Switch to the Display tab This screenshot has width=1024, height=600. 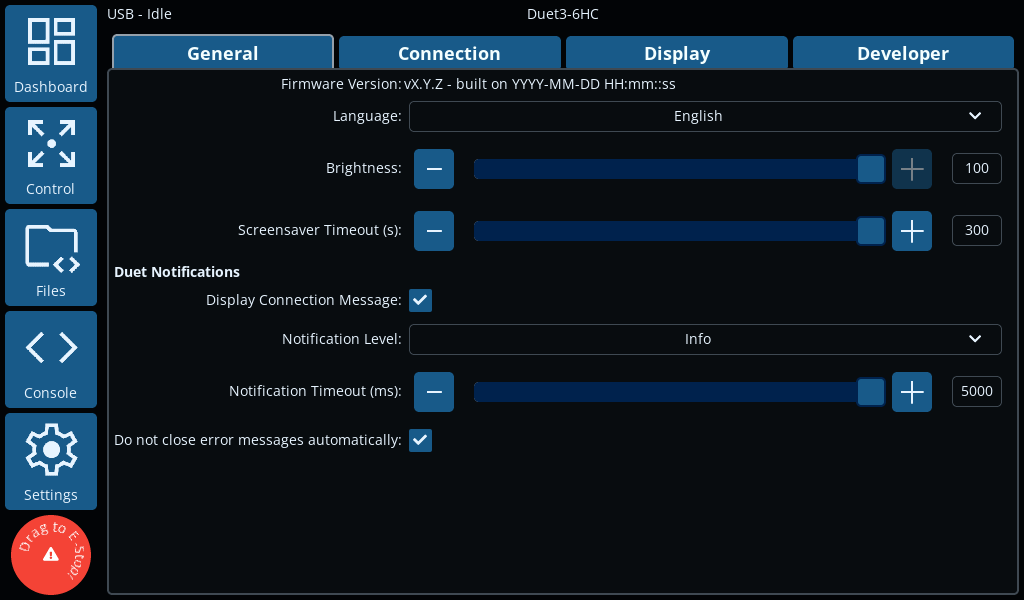tap(677, 53)
